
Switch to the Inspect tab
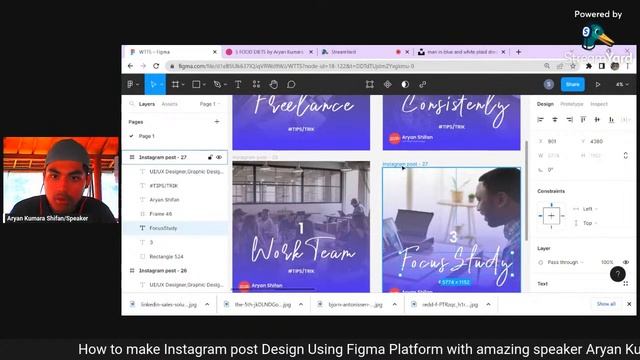(599, 104)
